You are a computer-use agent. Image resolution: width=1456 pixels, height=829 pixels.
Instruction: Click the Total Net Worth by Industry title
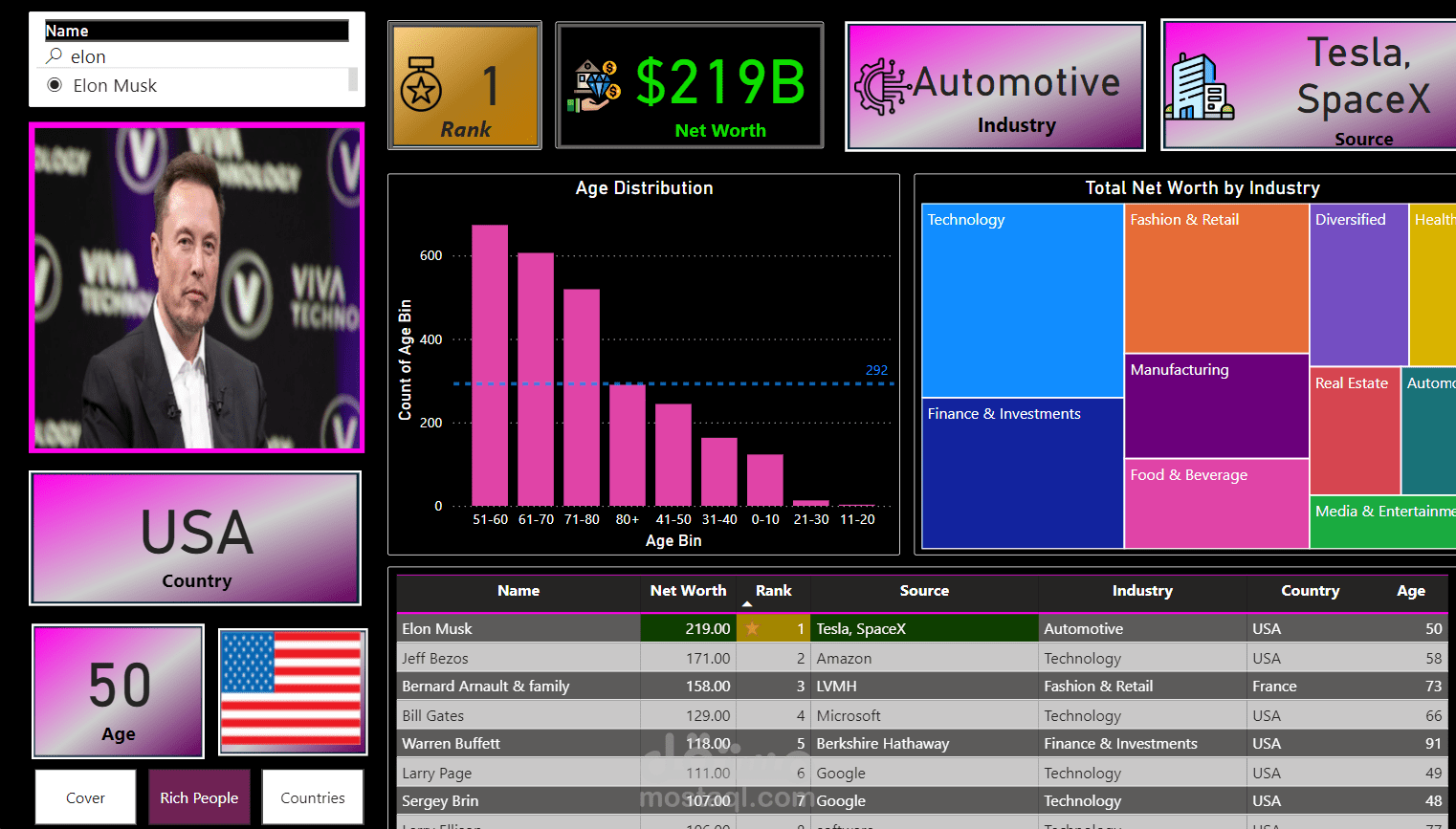coord(1202,188)
